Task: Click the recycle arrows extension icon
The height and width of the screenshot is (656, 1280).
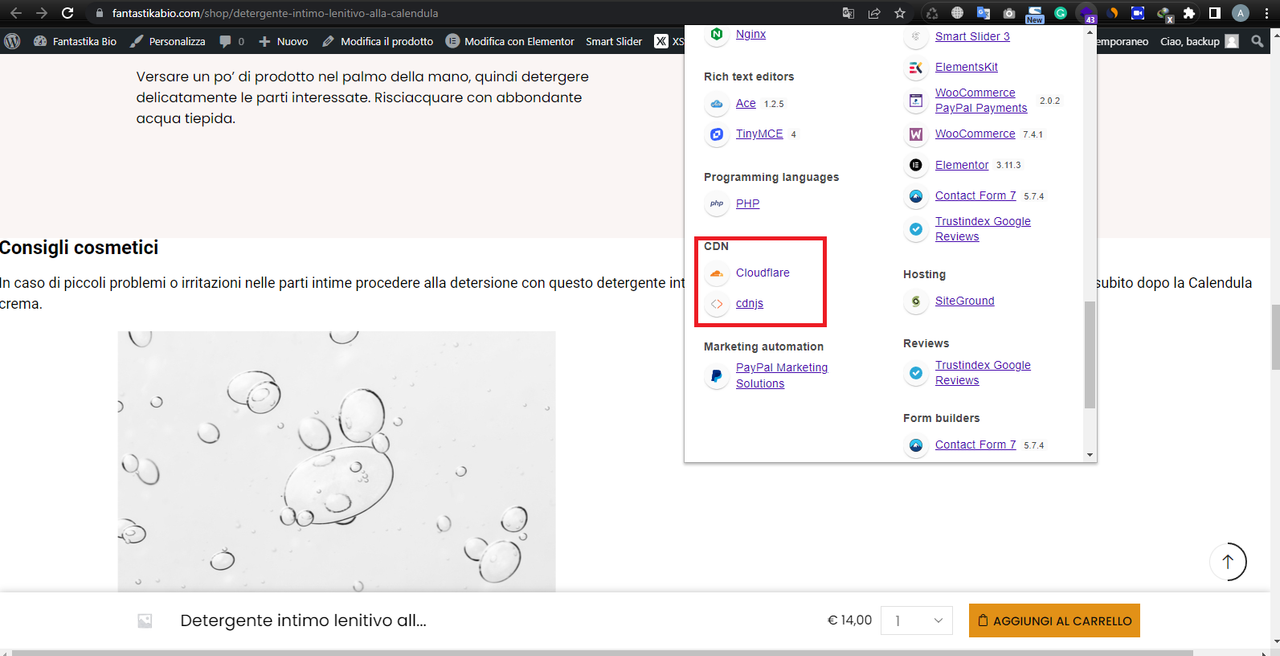Action: click(931, 13)
